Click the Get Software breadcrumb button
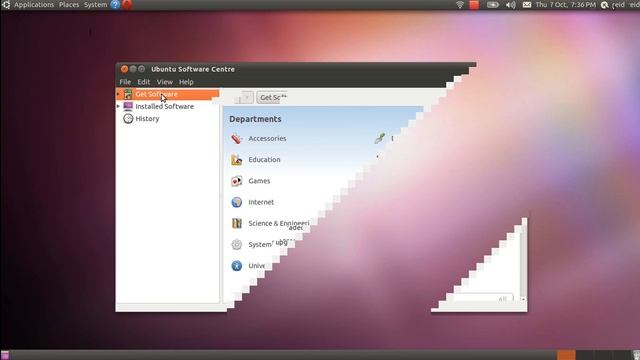 (272, 98)
